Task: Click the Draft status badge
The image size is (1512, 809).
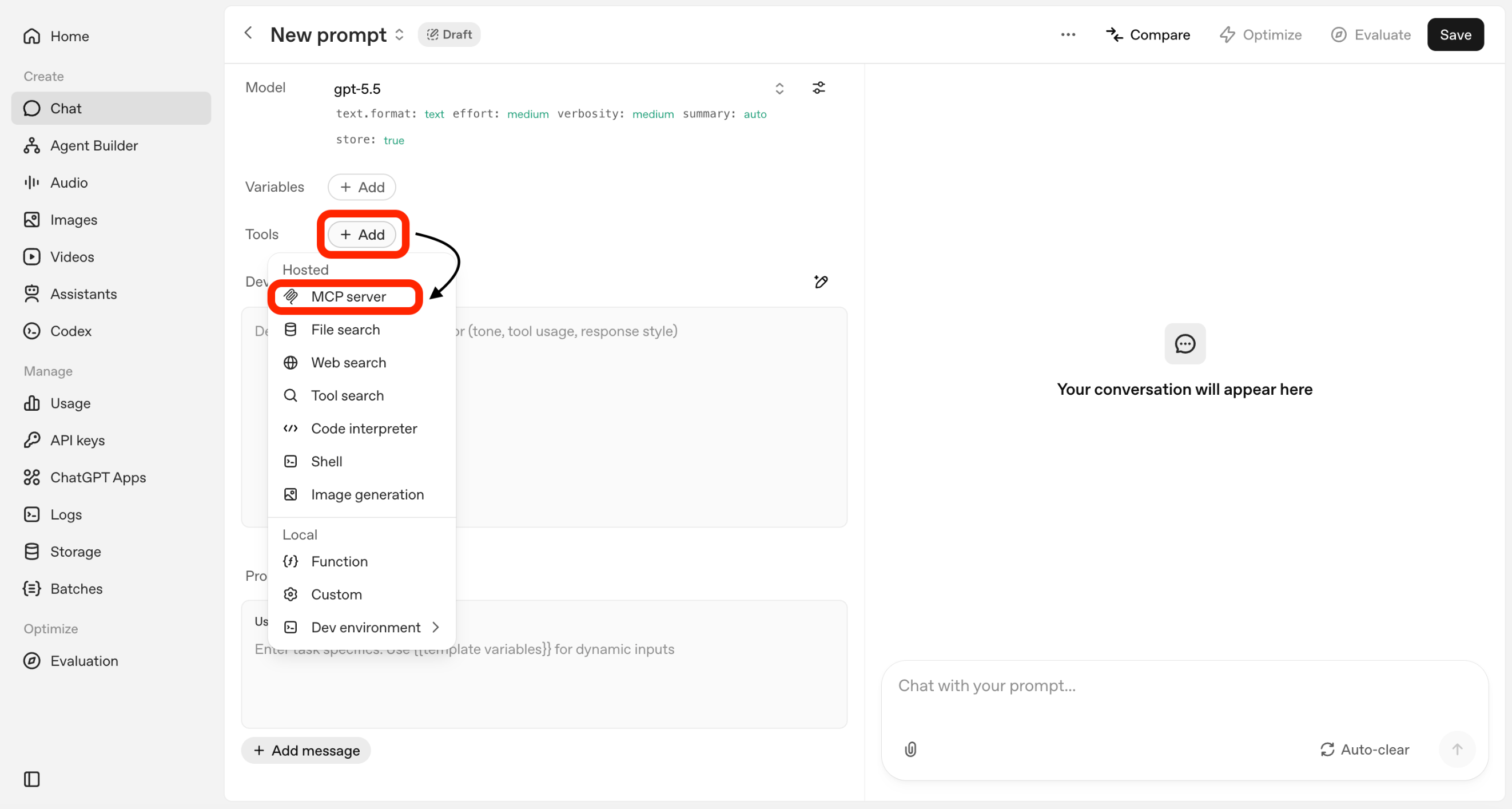Action: [449, 35]
